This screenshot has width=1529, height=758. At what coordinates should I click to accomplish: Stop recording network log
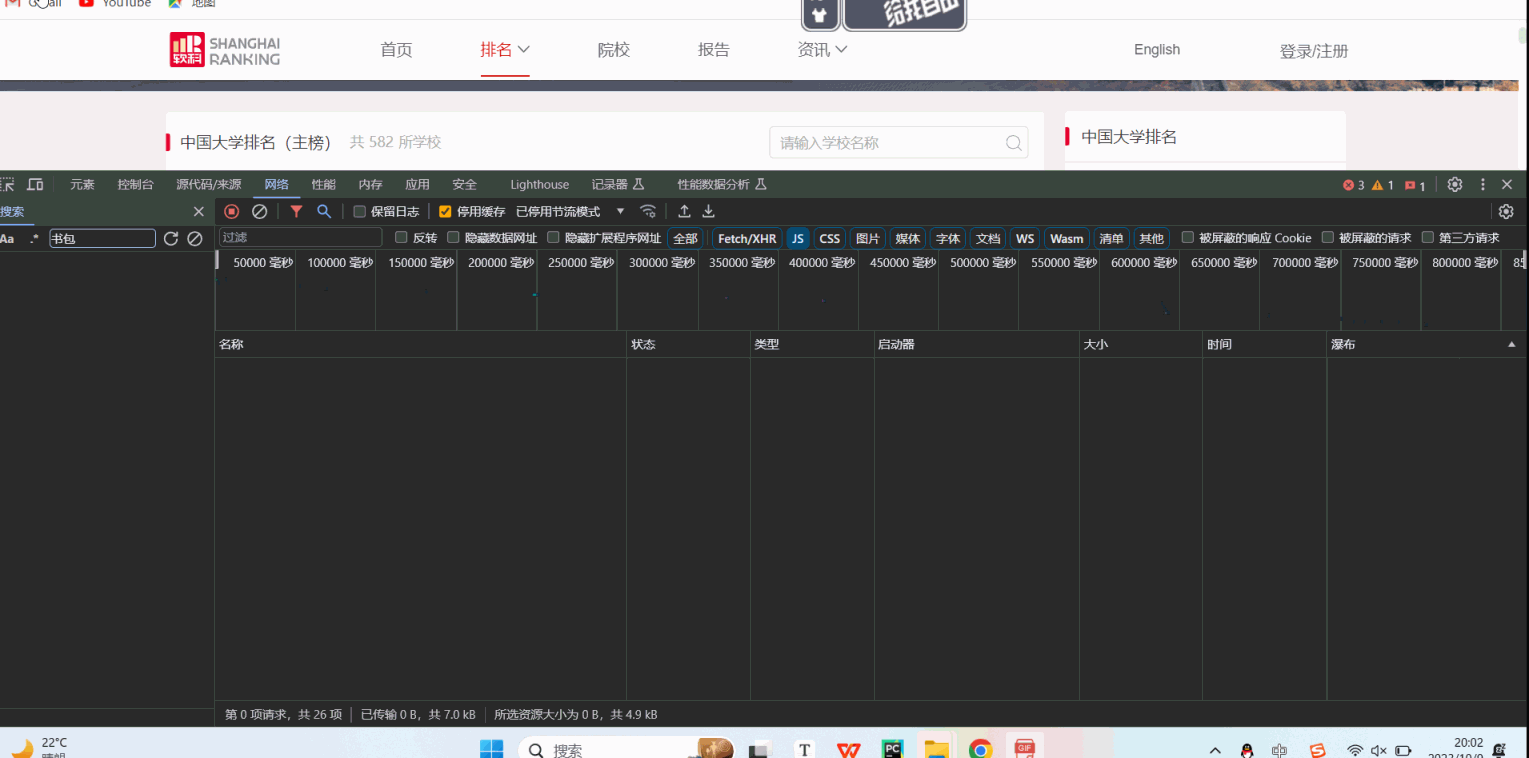pyautogui.click(x=232, y=212)
